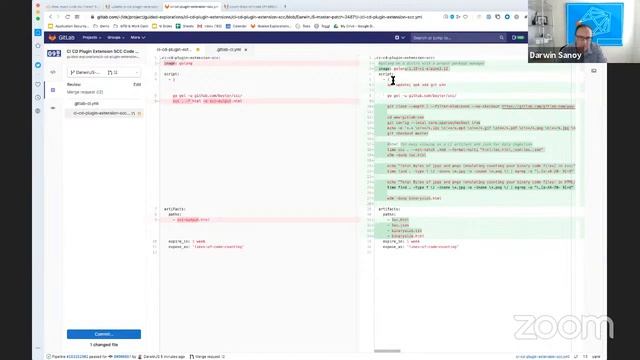Click the browser back arrow
The image size is (640, 360).
51,17
